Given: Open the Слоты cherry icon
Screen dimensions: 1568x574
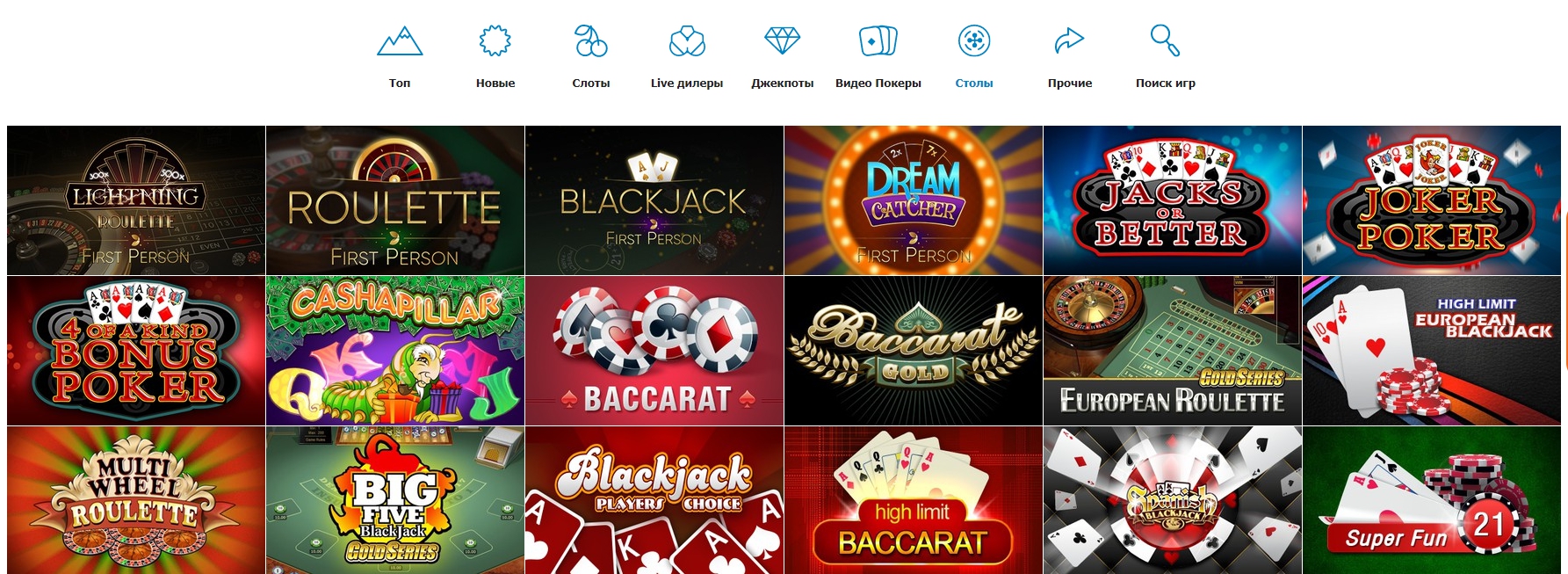Looking at the screenshot, I should tap(591, 40).
